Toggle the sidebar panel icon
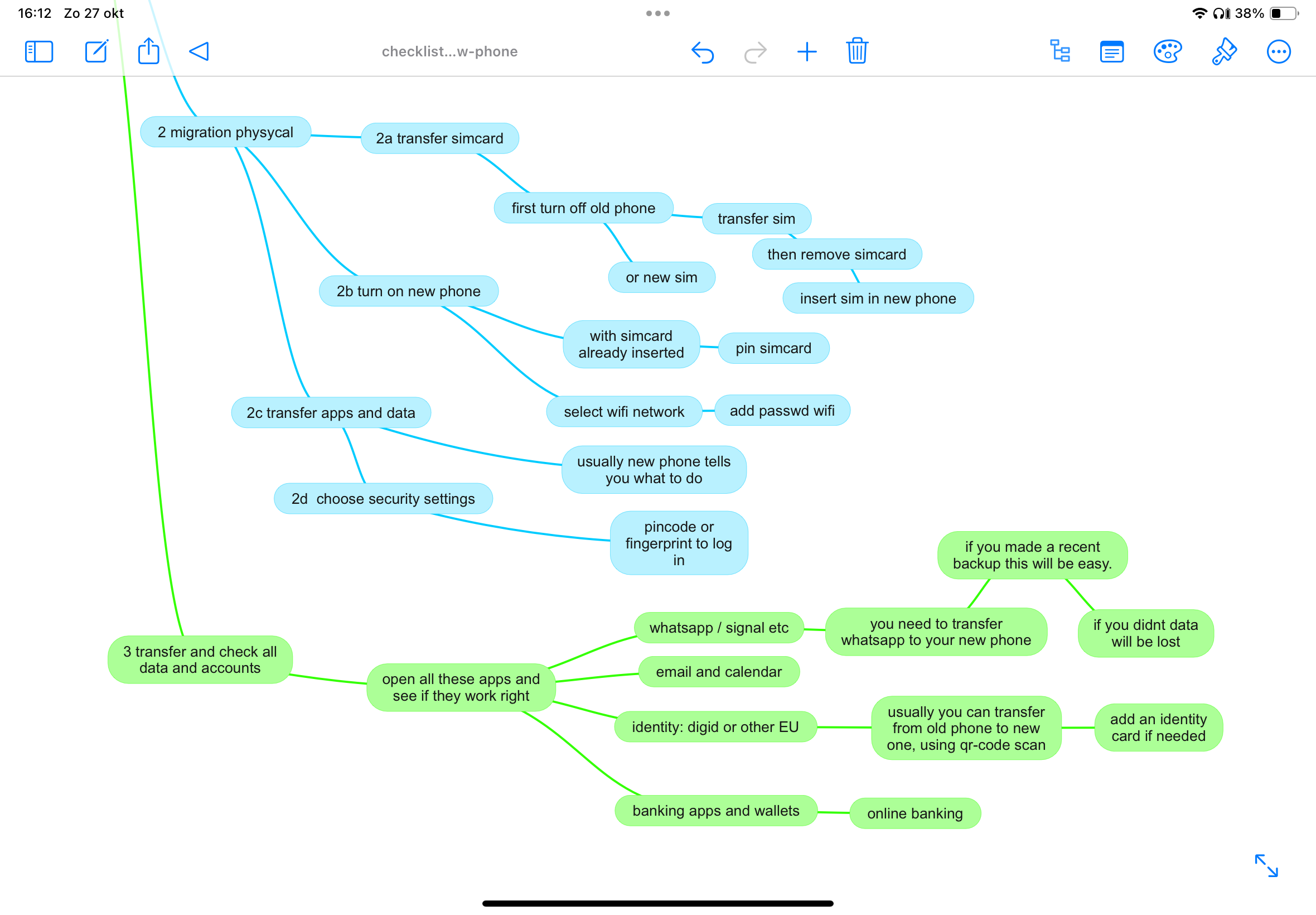This screenshot has height=915, width=1316. [x=39, y=51]
